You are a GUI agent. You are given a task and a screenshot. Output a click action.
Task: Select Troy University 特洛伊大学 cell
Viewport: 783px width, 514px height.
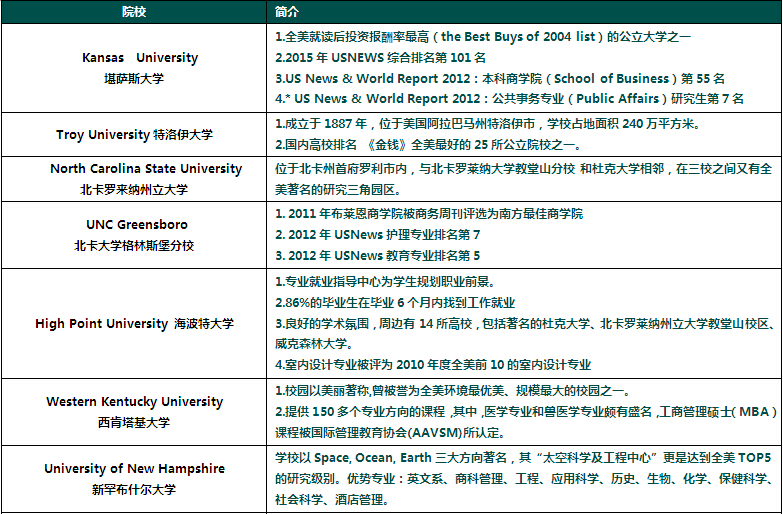134,134
